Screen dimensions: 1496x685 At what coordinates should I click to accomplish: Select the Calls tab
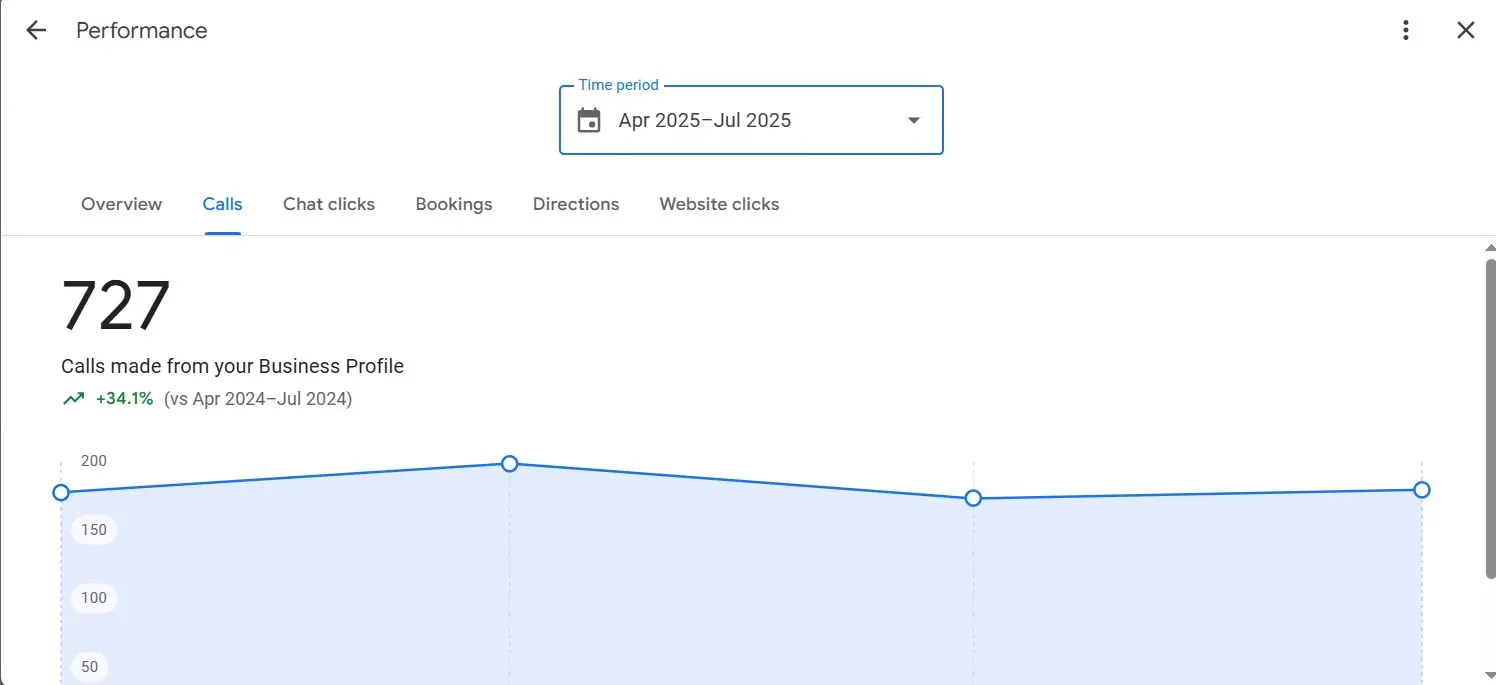point(222,204)
